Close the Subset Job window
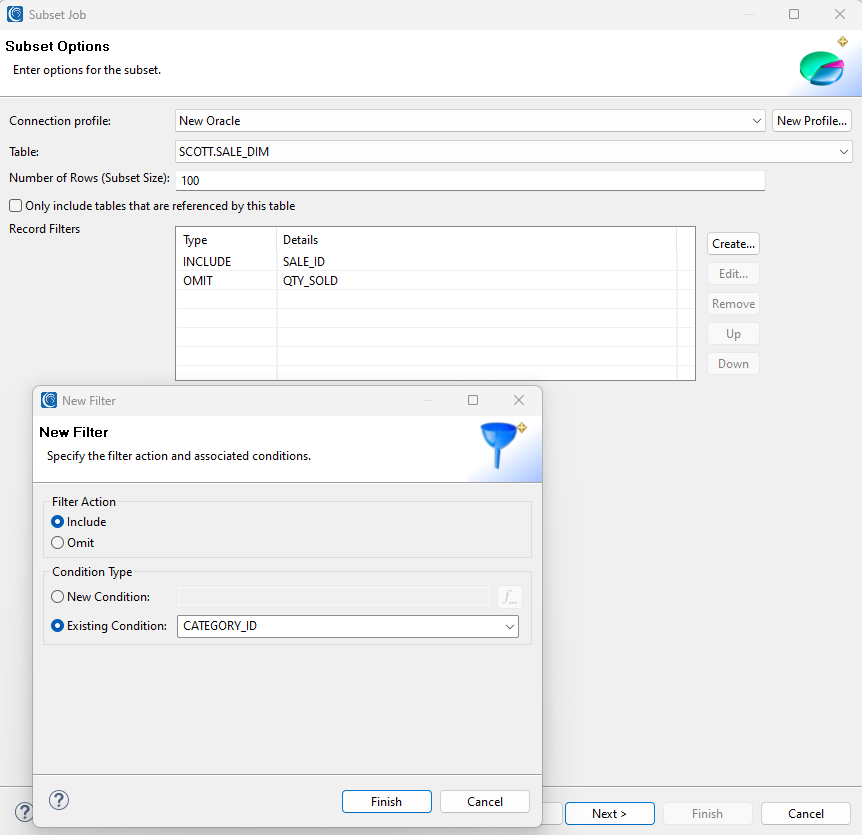862x835 pixels. click(x=839, y=14)
